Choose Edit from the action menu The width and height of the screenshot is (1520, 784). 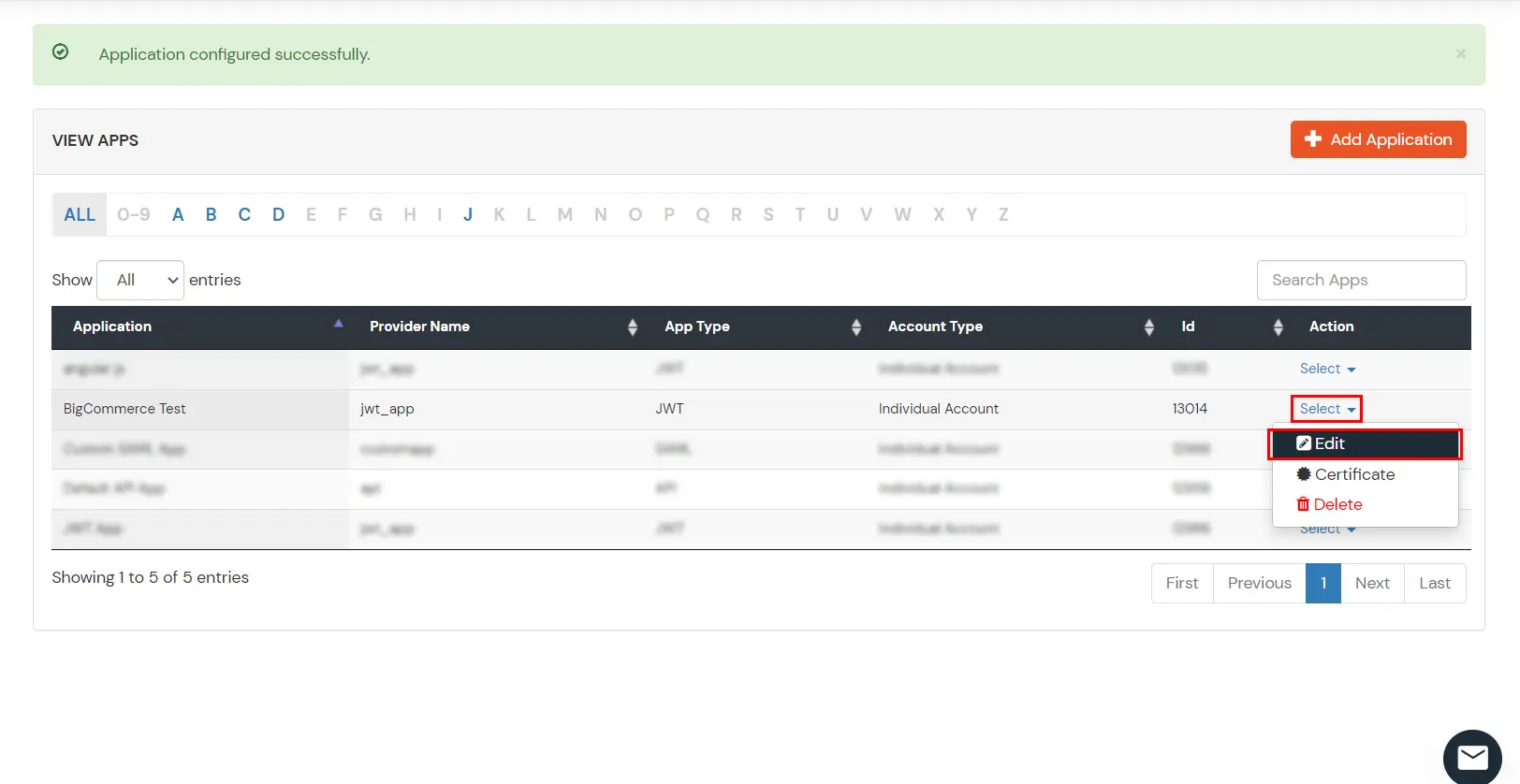1365,443
